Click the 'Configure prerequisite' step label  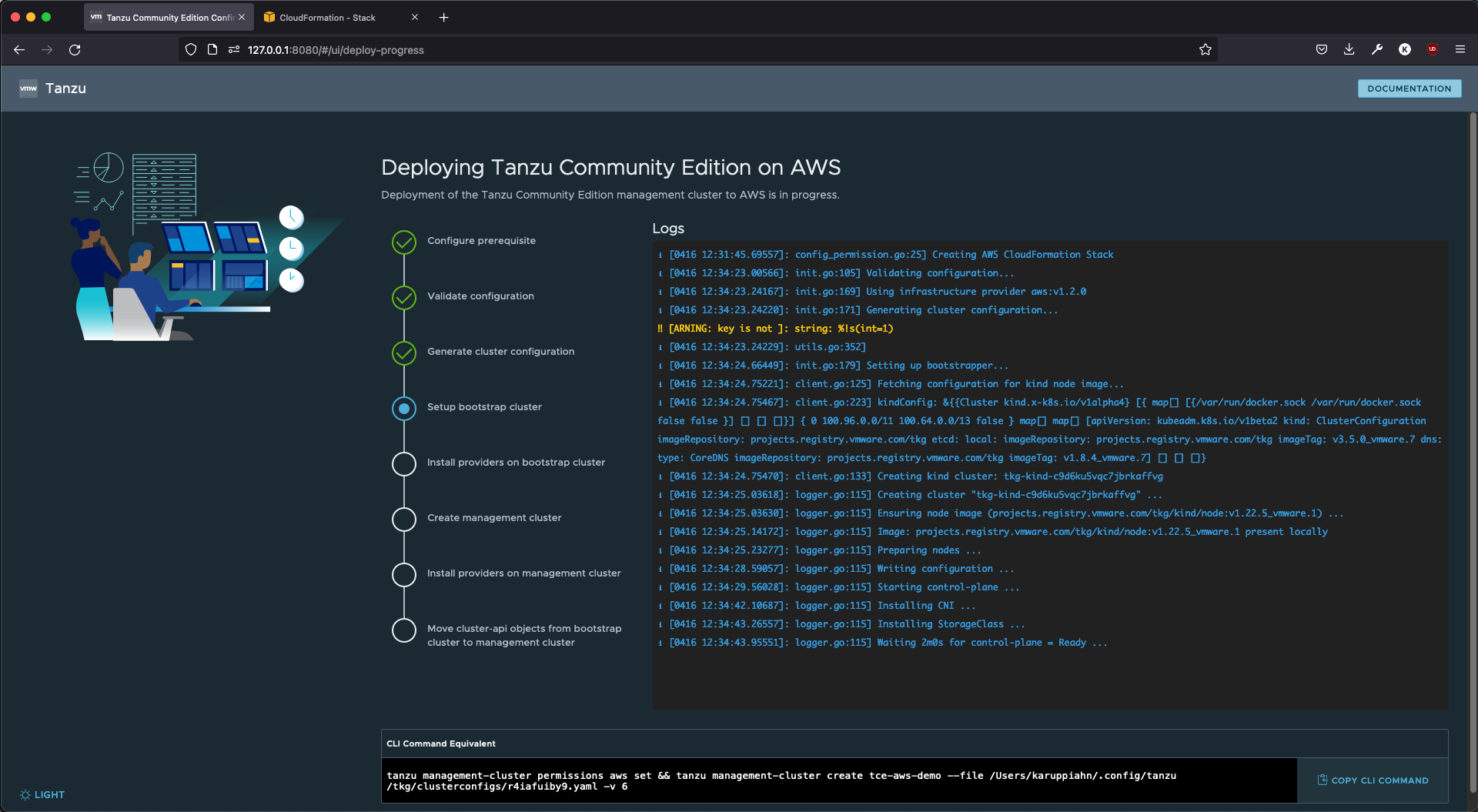point(481,241)
